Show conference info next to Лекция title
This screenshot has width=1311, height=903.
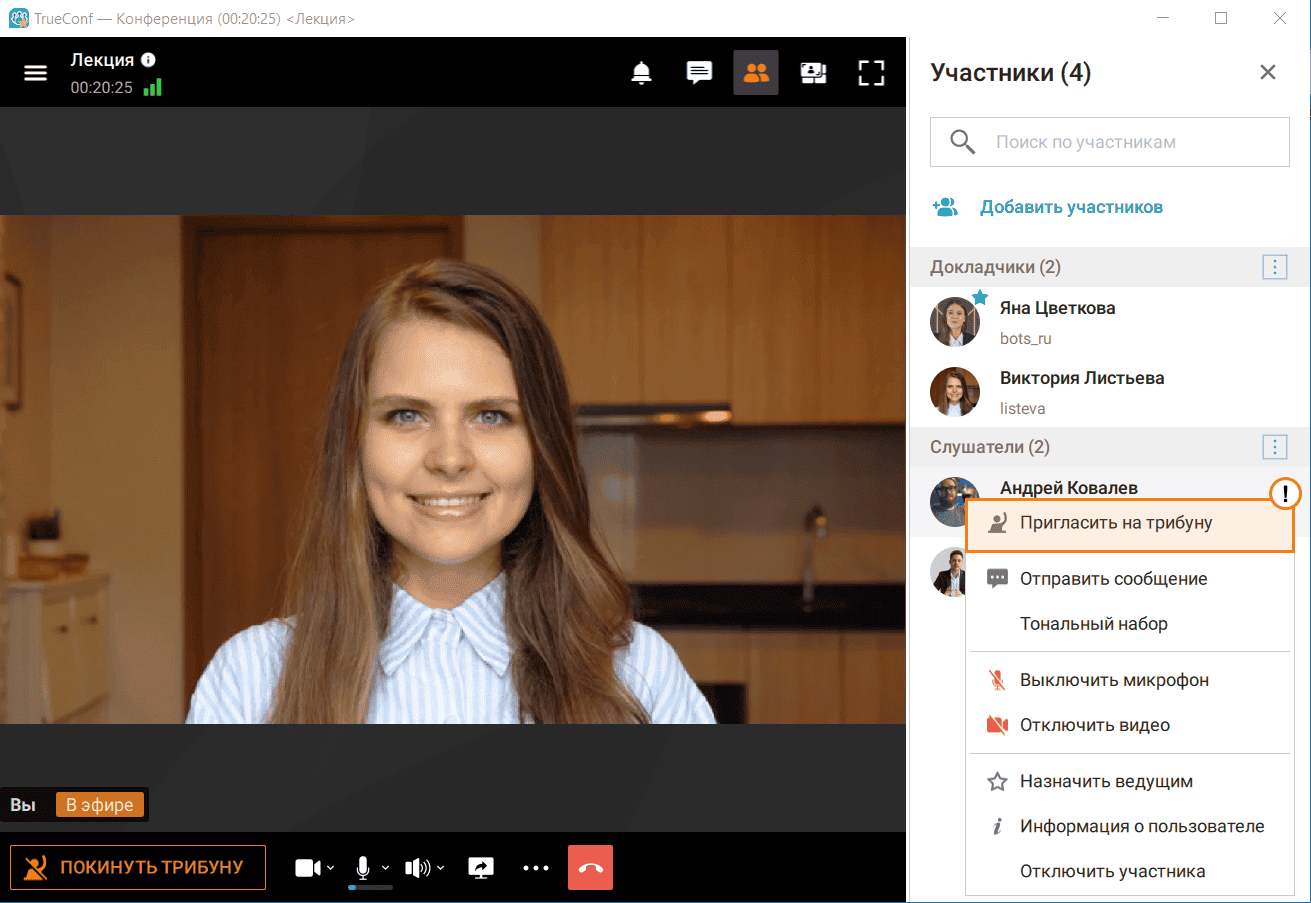pos(148,60)
